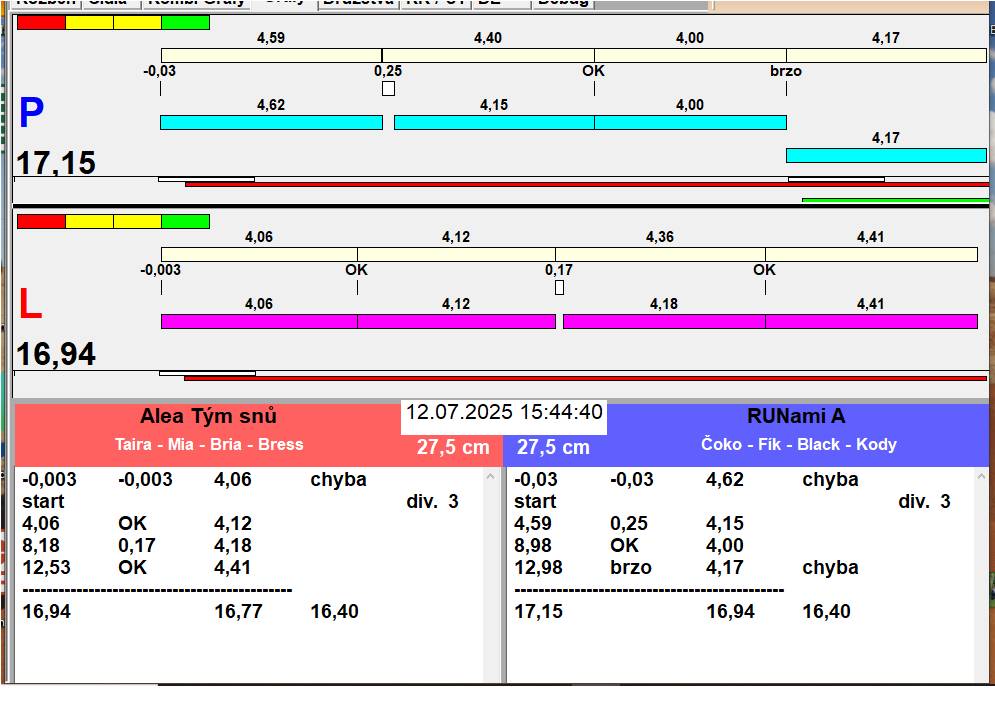
Task: Click scroll-up arrow in RUNami A results
Action: (982, 476)
